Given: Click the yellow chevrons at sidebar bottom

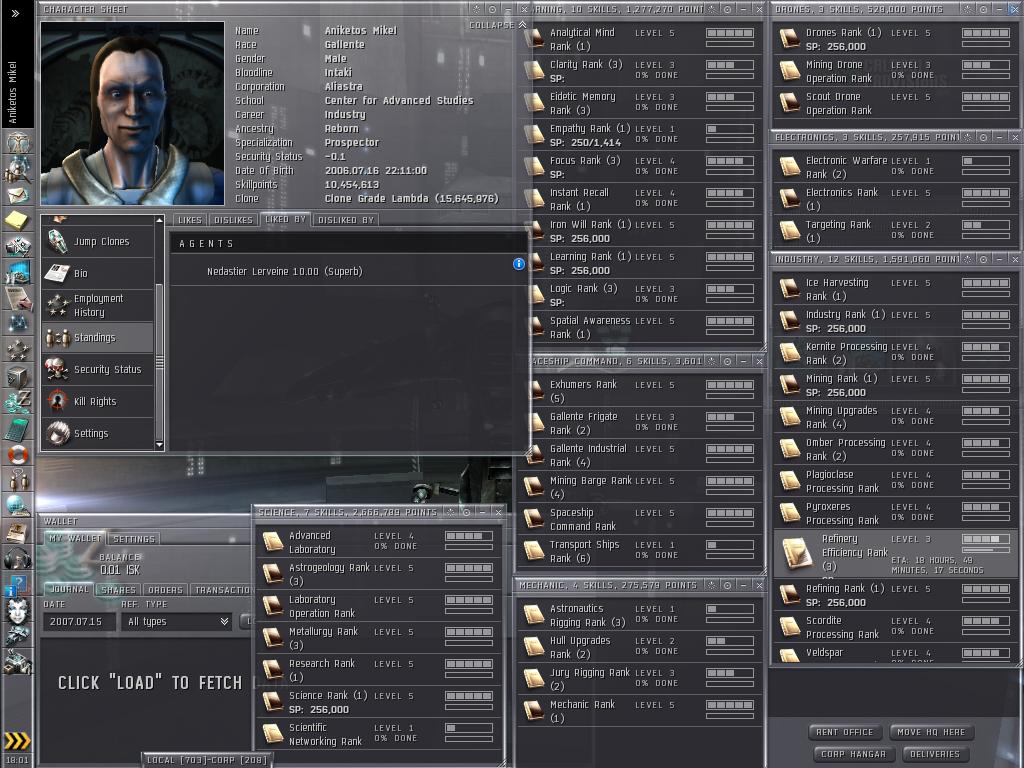Looking at the screenshot, I should pos(18,741).
